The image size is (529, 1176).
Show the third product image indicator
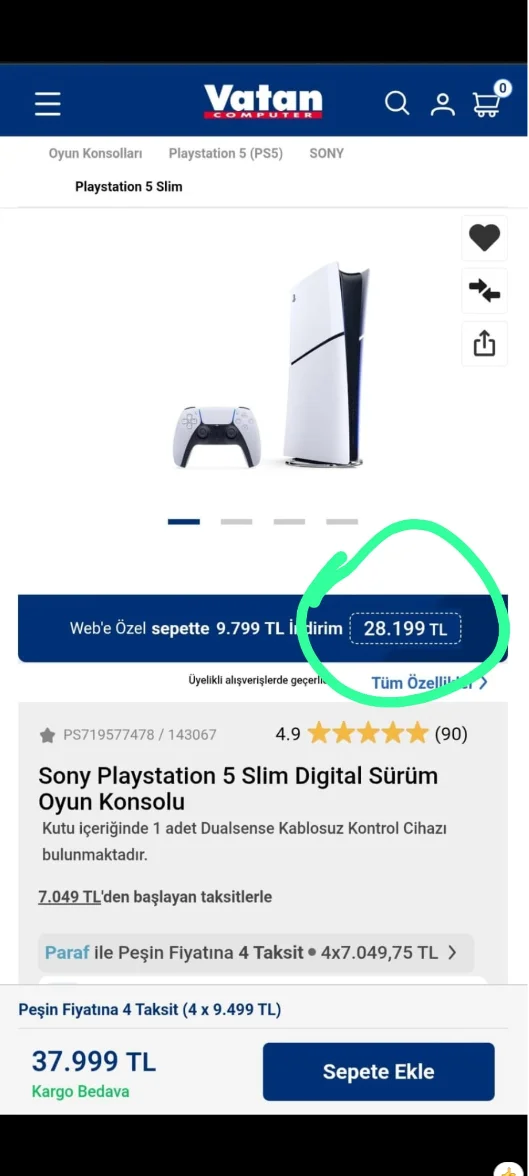tap(290, 521)
